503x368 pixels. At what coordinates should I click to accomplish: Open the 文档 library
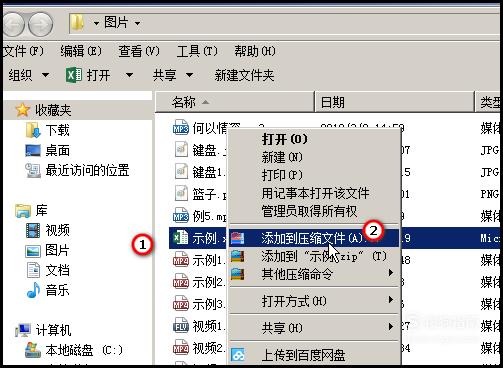[x=48, y=270]
